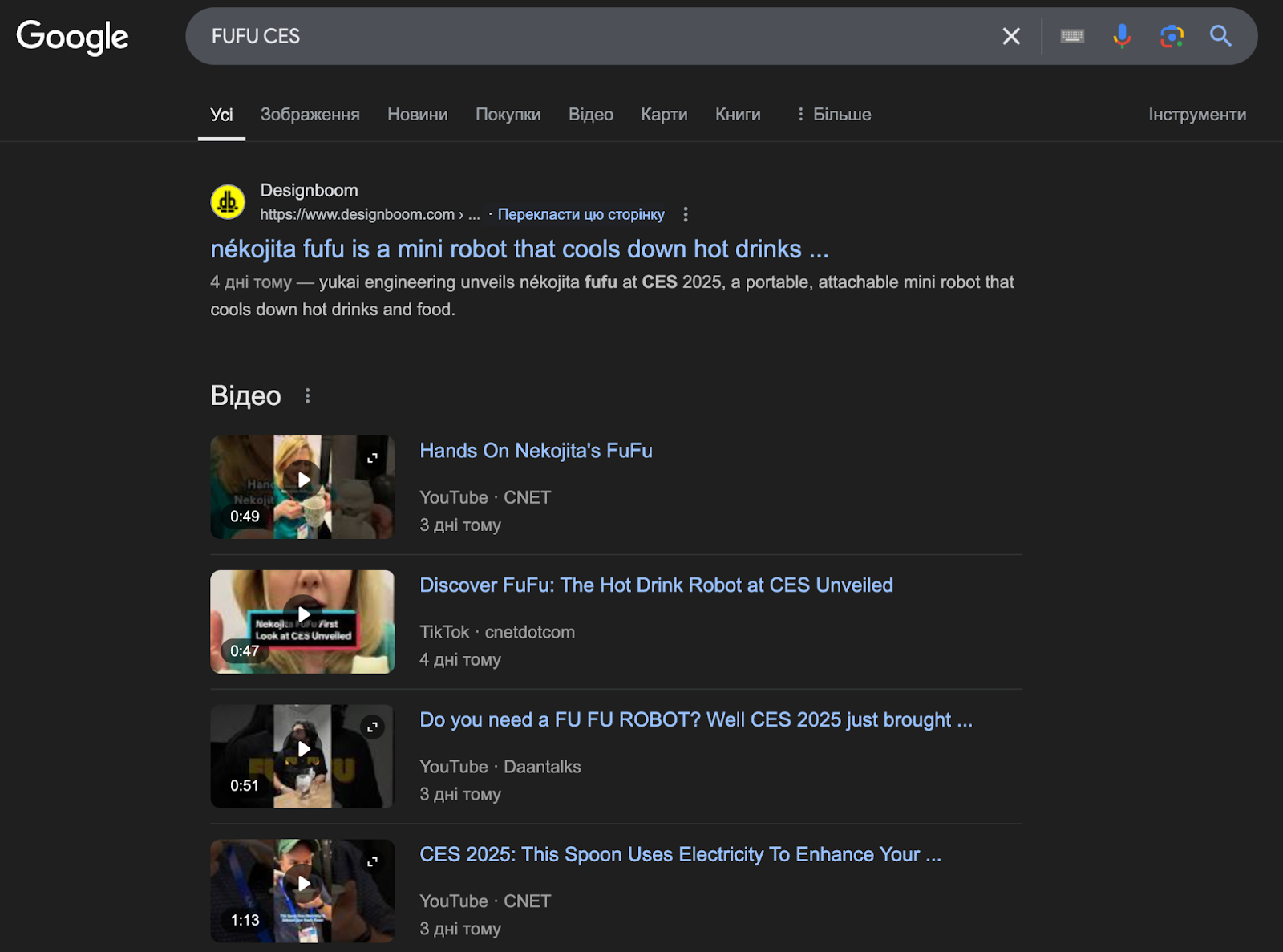This screenshot has height=952, width=1283.
Task: Open the Designboom site name
Action: [x=309, y=190]
